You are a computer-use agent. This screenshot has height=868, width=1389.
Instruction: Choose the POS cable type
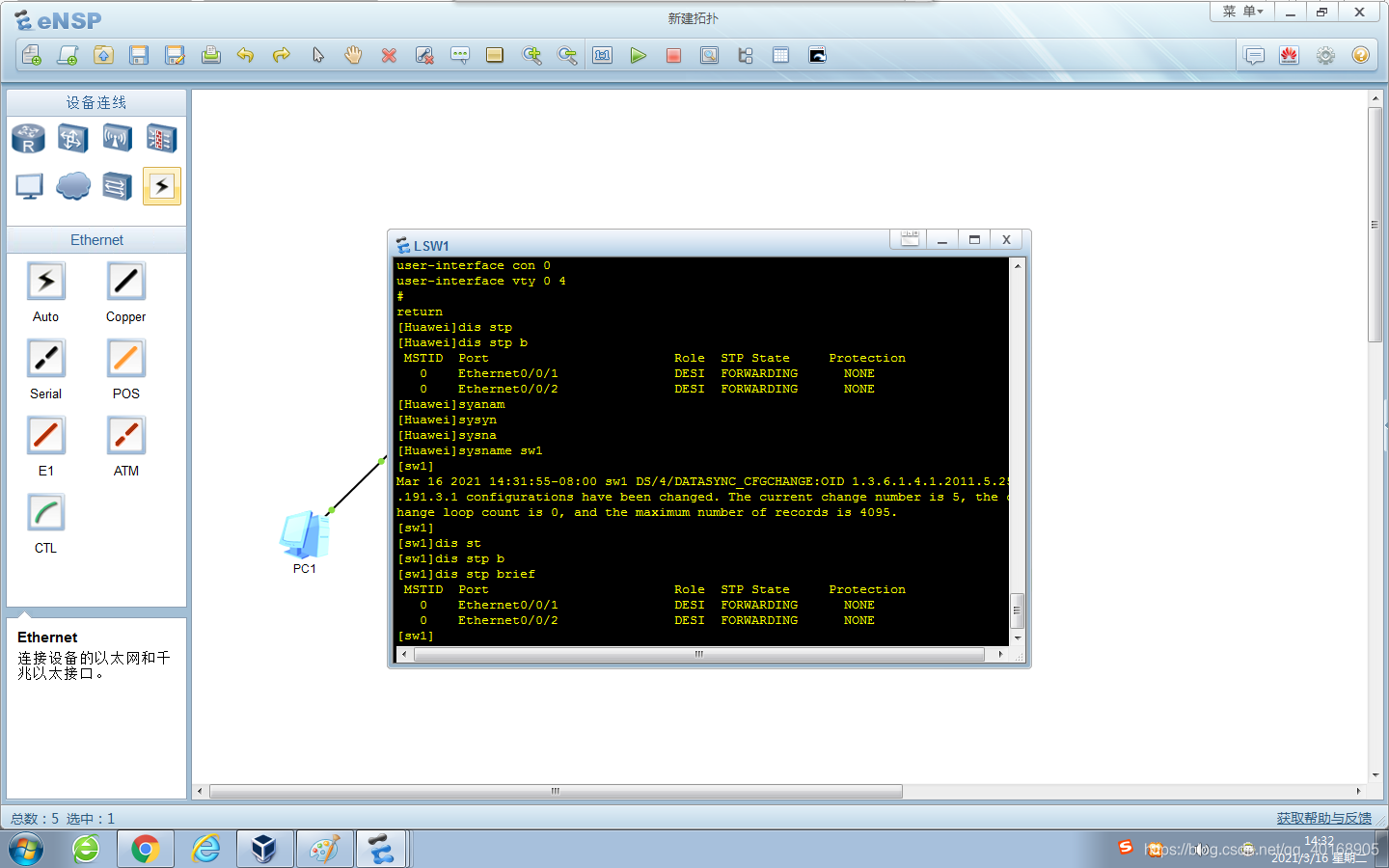tap(126, 359)
